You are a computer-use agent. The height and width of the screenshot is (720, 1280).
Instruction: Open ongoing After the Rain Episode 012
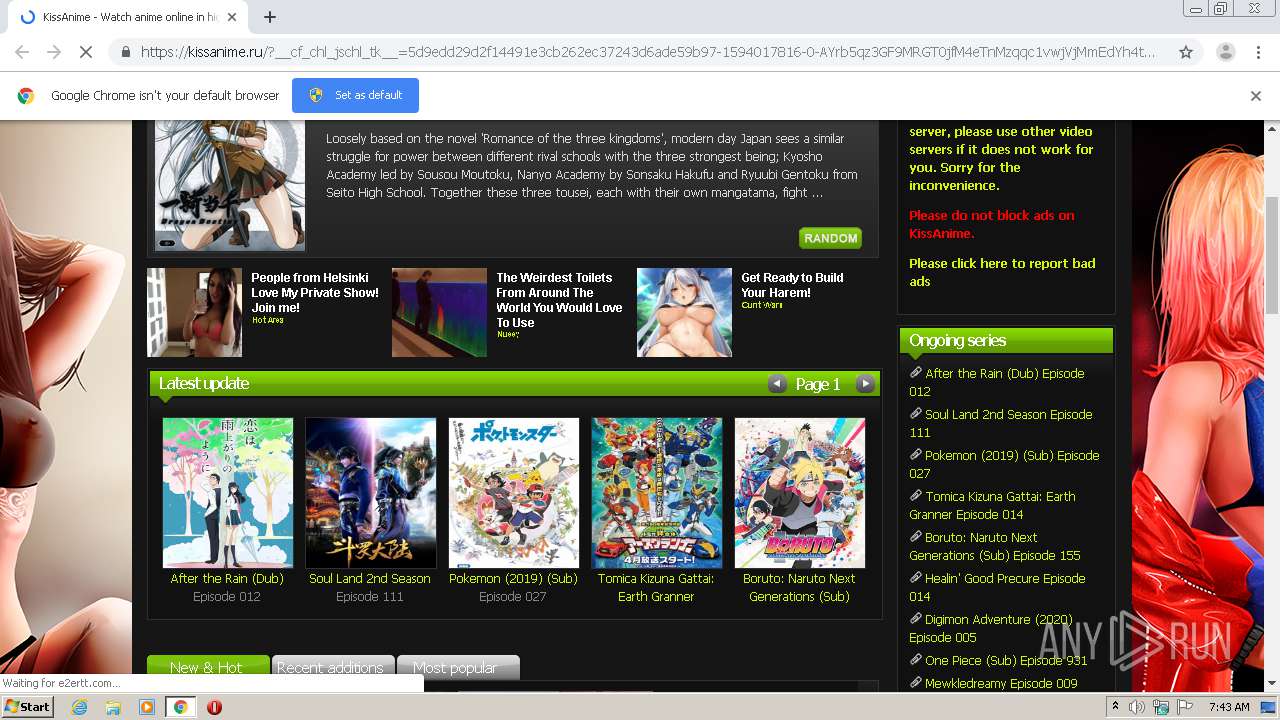pos(996,382)
